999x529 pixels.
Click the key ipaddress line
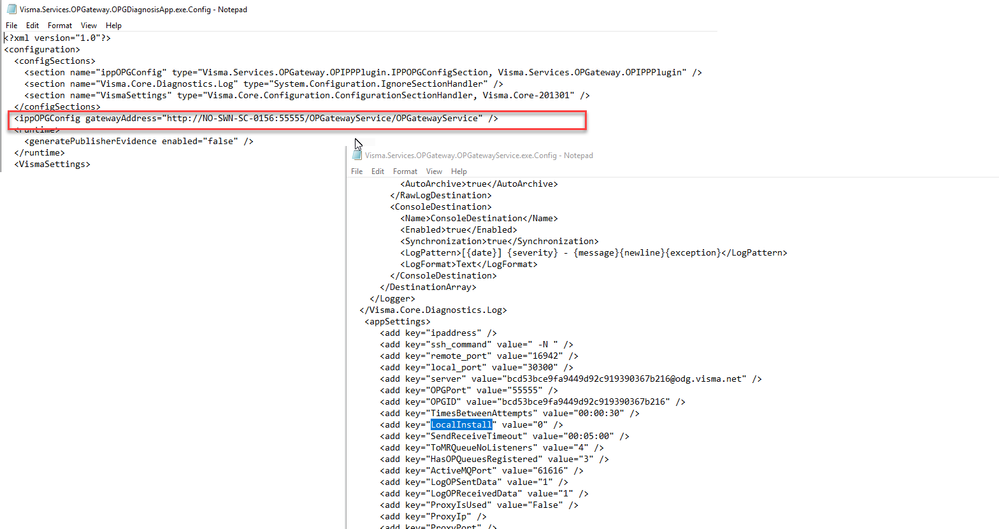(438, 333)
